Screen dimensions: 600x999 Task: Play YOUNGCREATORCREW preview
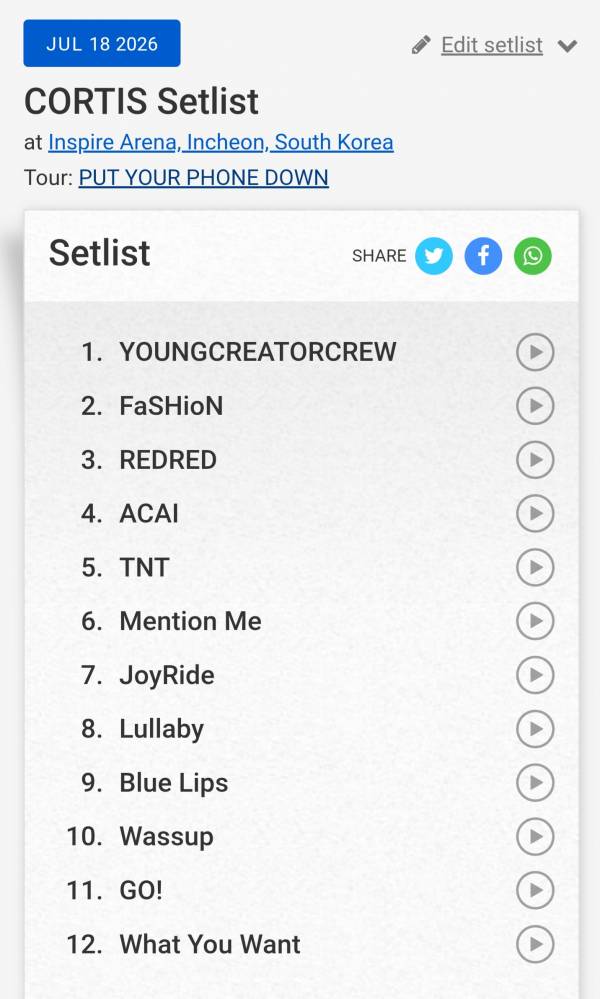(x=535, y=352)
